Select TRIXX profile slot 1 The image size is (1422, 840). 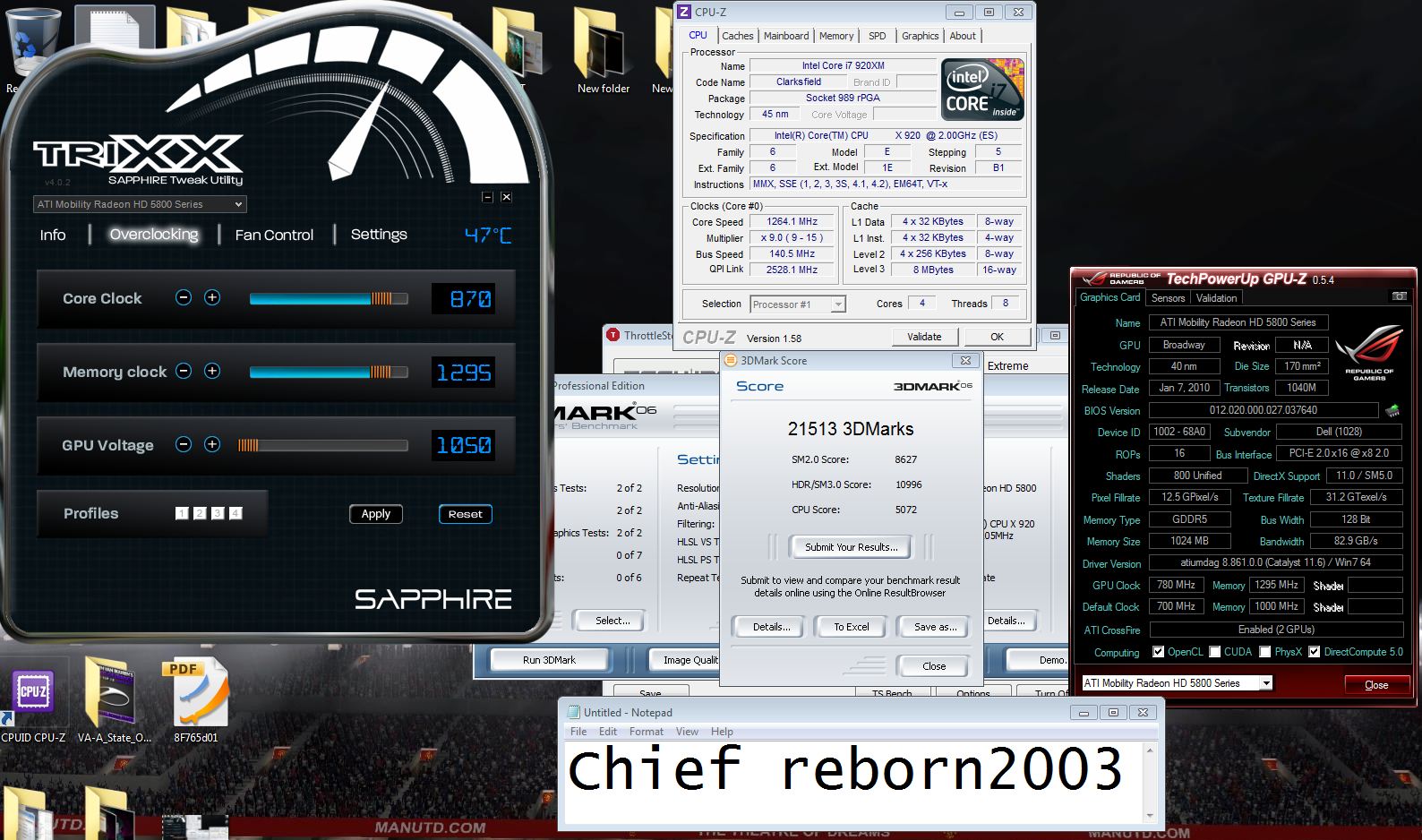pos(182,513)
